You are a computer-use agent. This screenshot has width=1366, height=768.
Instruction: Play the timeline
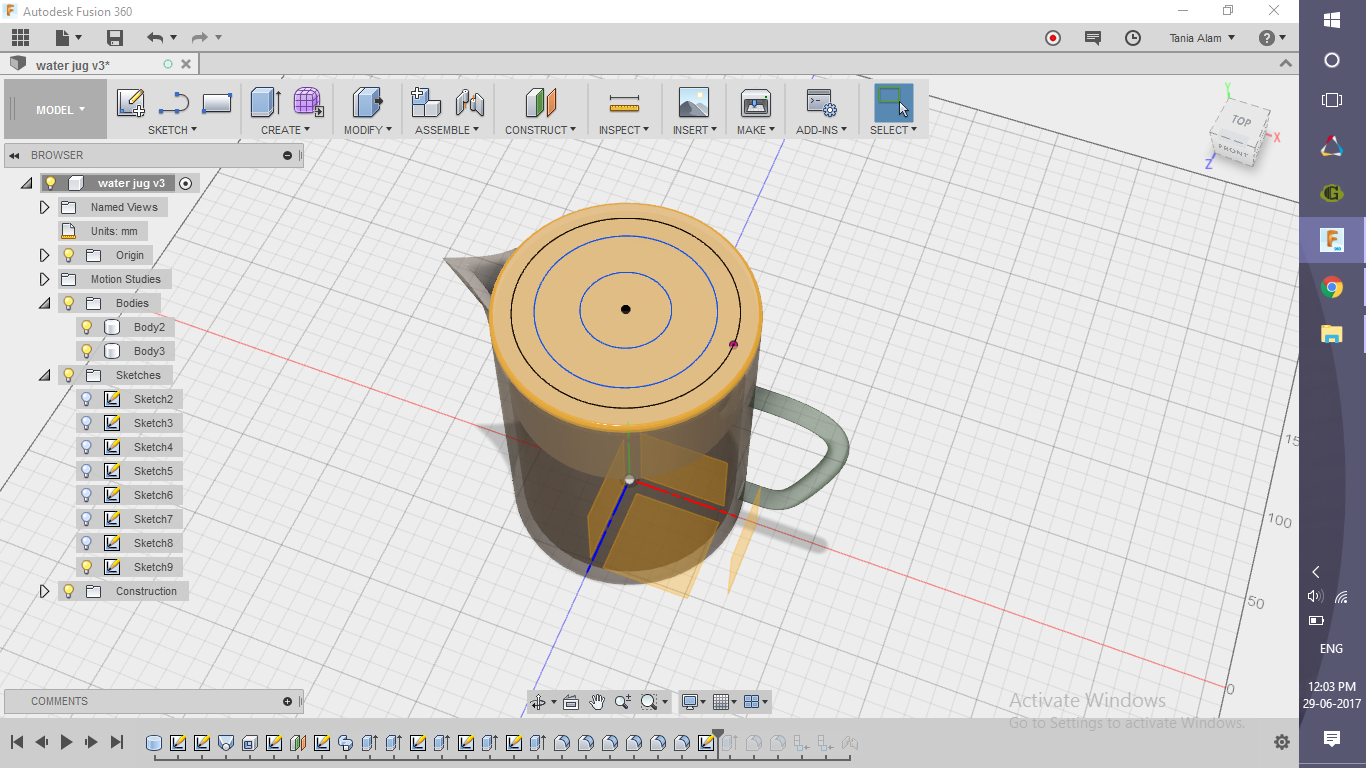(x=67, y=742)
